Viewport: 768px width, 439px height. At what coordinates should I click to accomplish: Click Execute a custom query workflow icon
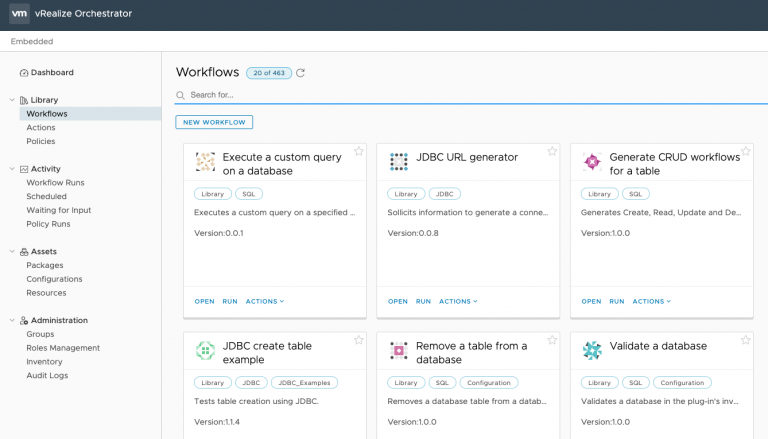point(205,162)
